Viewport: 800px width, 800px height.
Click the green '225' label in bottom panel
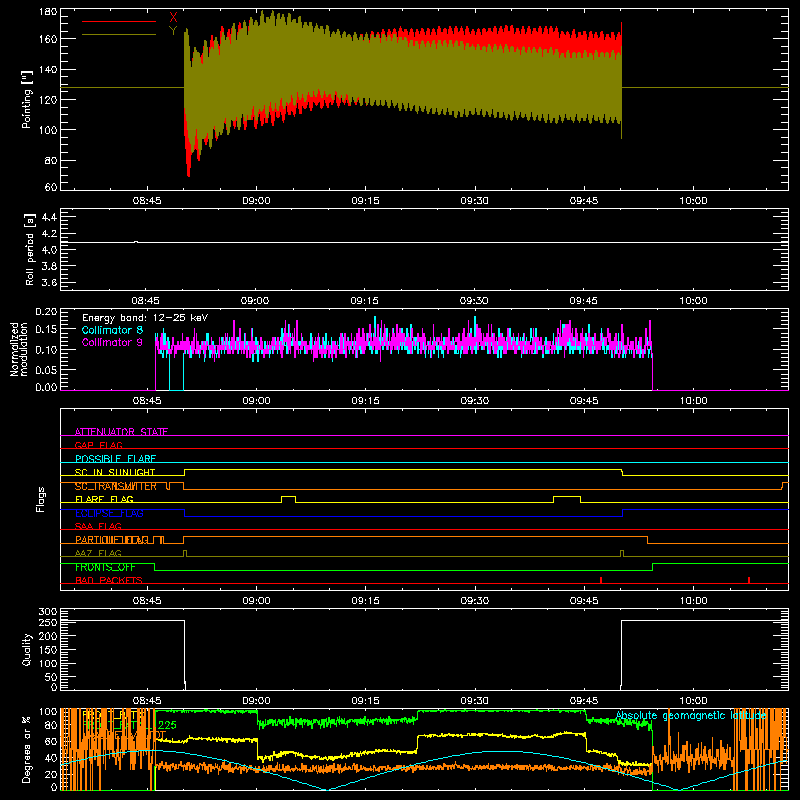[x=167, y=725]
